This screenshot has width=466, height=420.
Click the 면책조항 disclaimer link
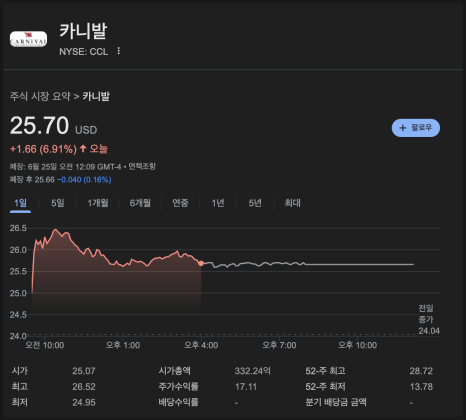click(x=142, y=166)
